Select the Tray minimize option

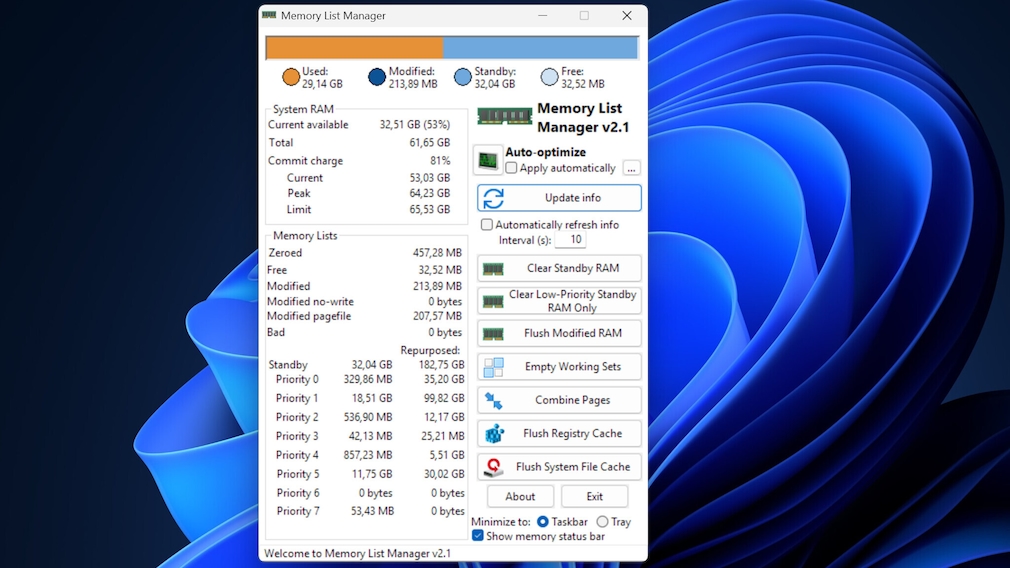[x=602, y=522]
